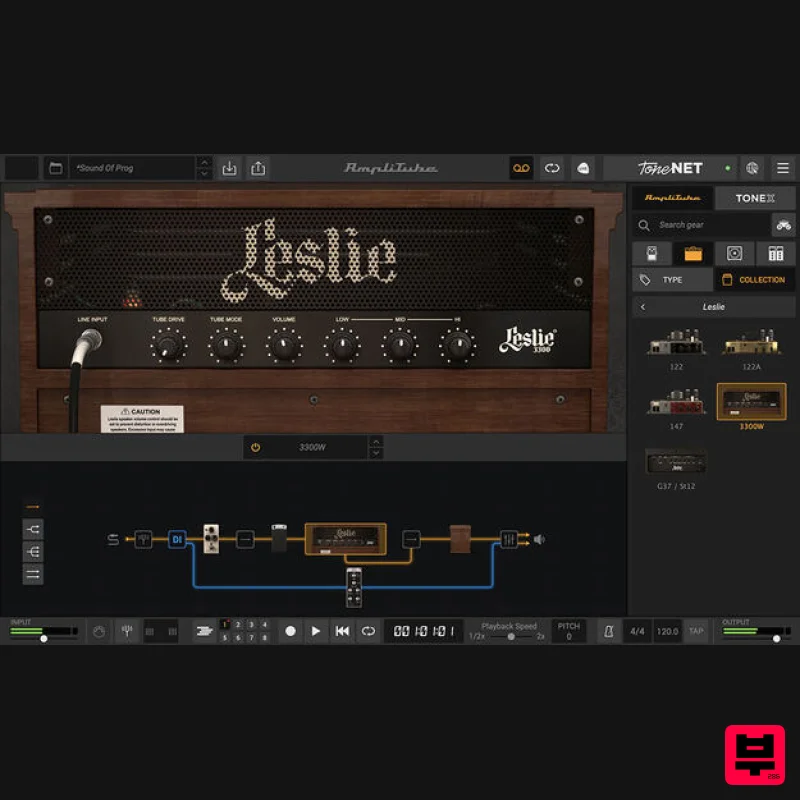Image resolution: width=800 pixels, height=800 pixels.
Task: Adjust the Playback Speed slider
Action: (x=510, y=637)
